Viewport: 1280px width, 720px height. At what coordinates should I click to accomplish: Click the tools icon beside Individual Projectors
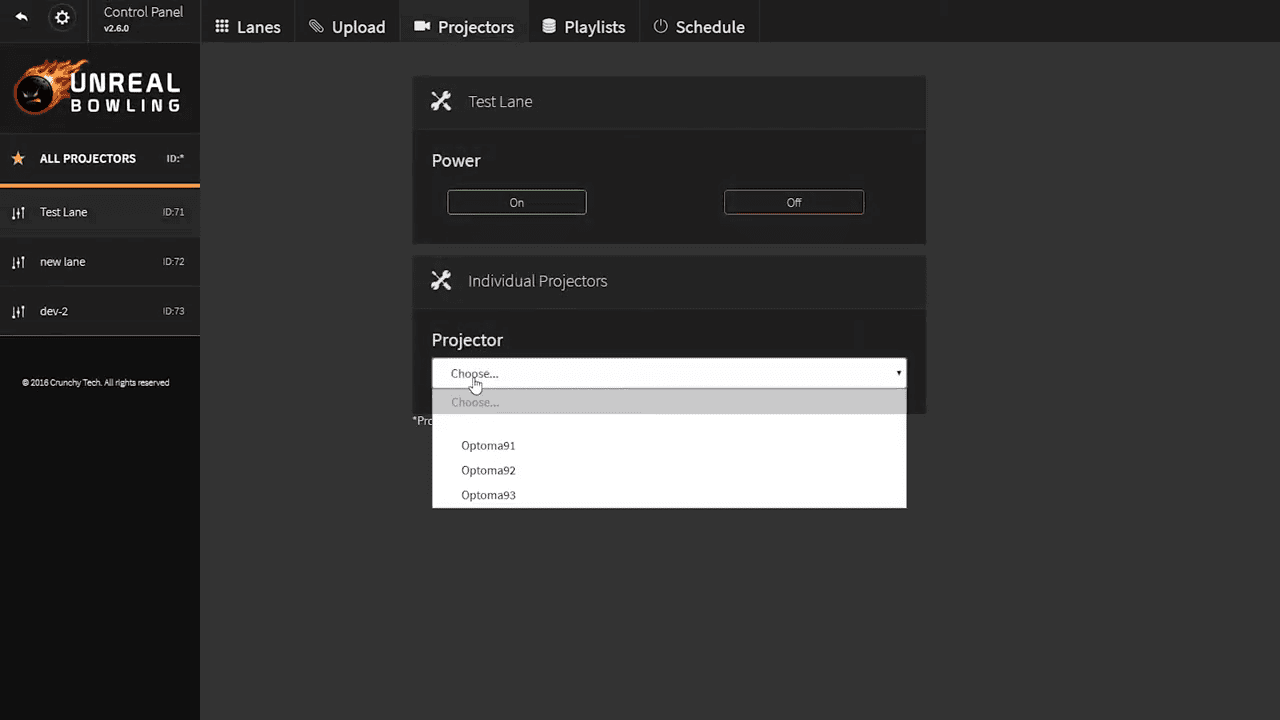(x=441, y=281)
